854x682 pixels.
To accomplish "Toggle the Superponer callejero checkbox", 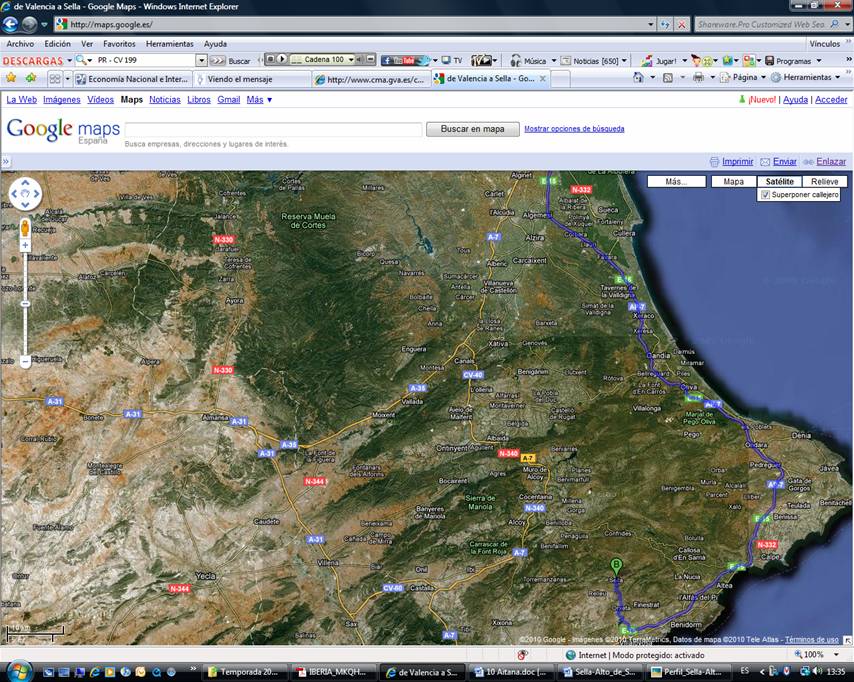I will (x=765, y=194).
